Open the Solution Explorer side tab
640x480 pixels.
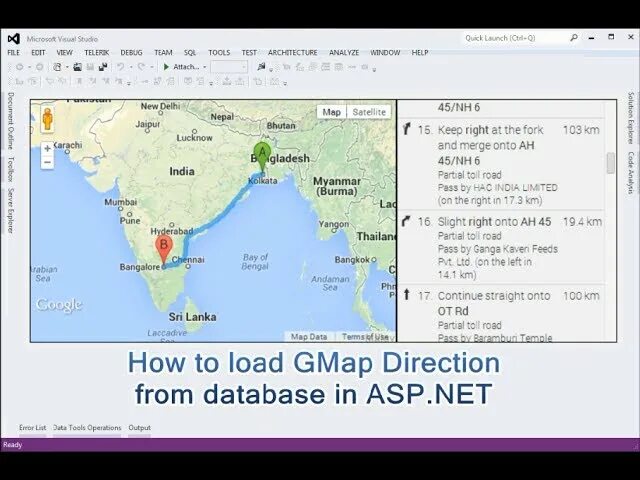[631, 118]
